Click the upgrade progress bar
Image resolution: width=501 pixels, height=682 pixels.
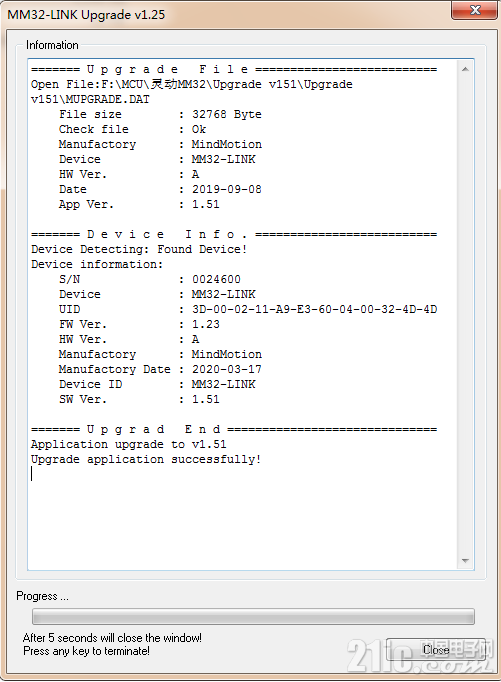tap(253, 616)
